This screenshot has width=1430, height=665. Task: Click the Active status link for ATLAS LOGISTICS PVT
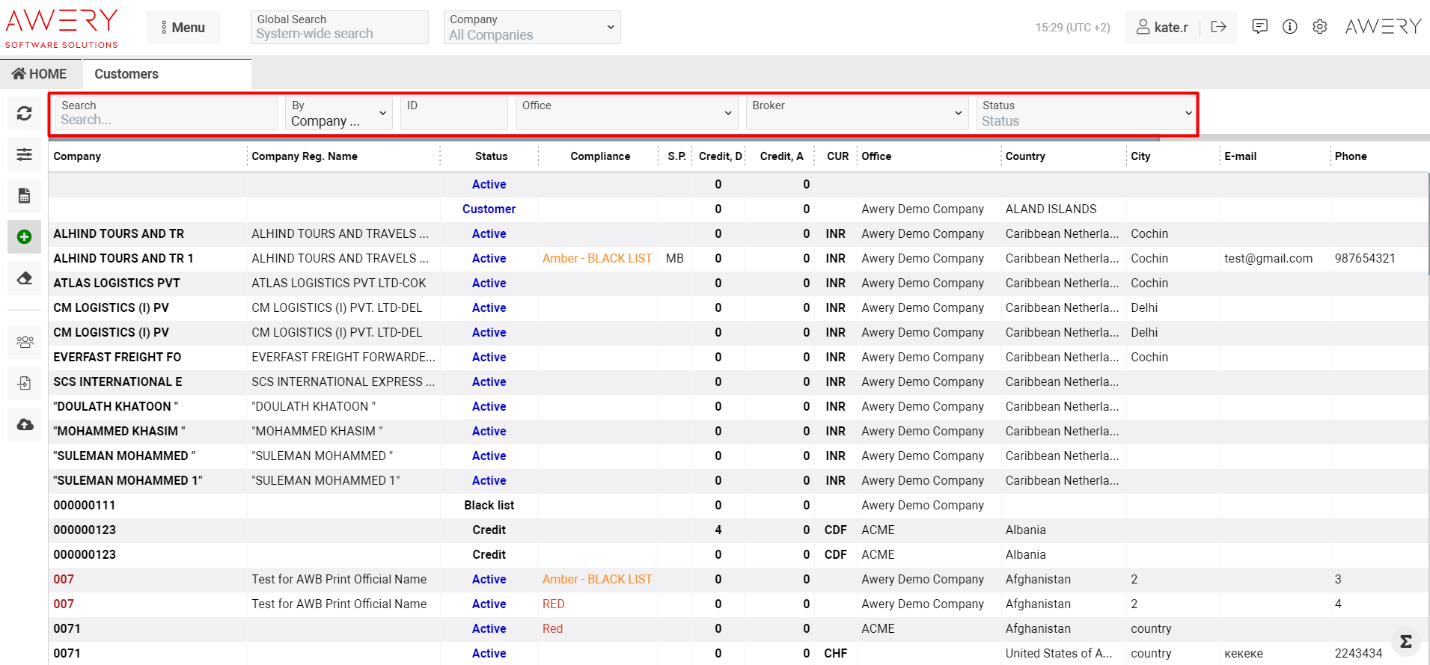tap(489, 283)
